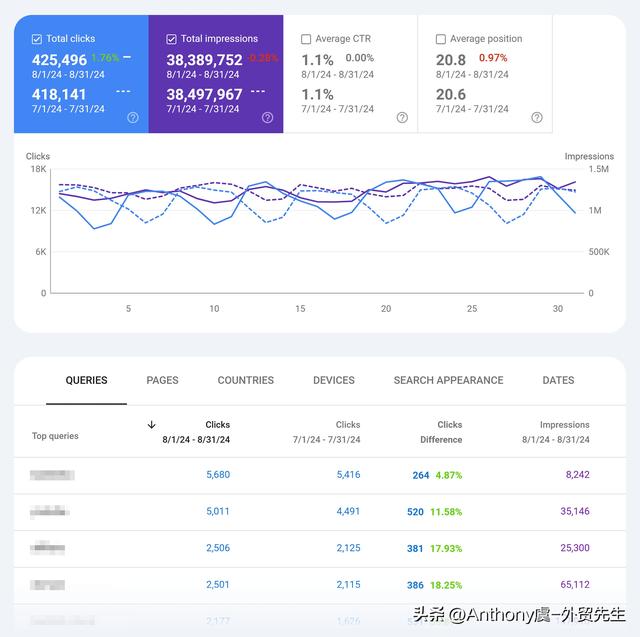The image size is (640, 637).
Task: Click the 2,506 clicks cell
Action: tap(218, 548)
